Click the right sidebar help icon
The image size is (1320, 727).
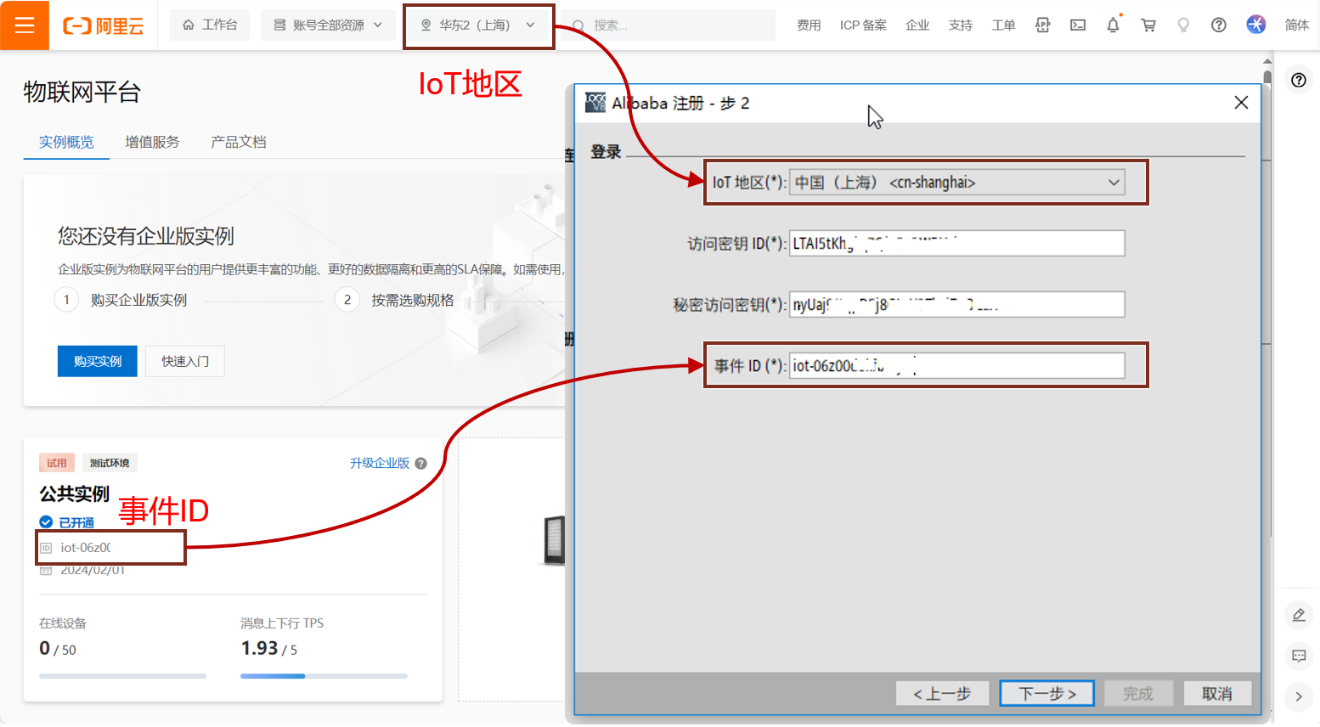[x=1298, y=81]
